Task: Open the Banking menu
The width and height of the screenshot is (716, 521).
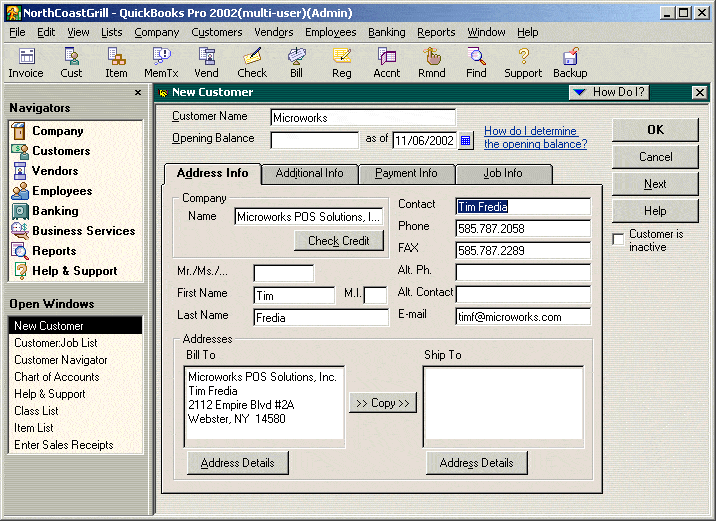Action: [x=387, y=32]
